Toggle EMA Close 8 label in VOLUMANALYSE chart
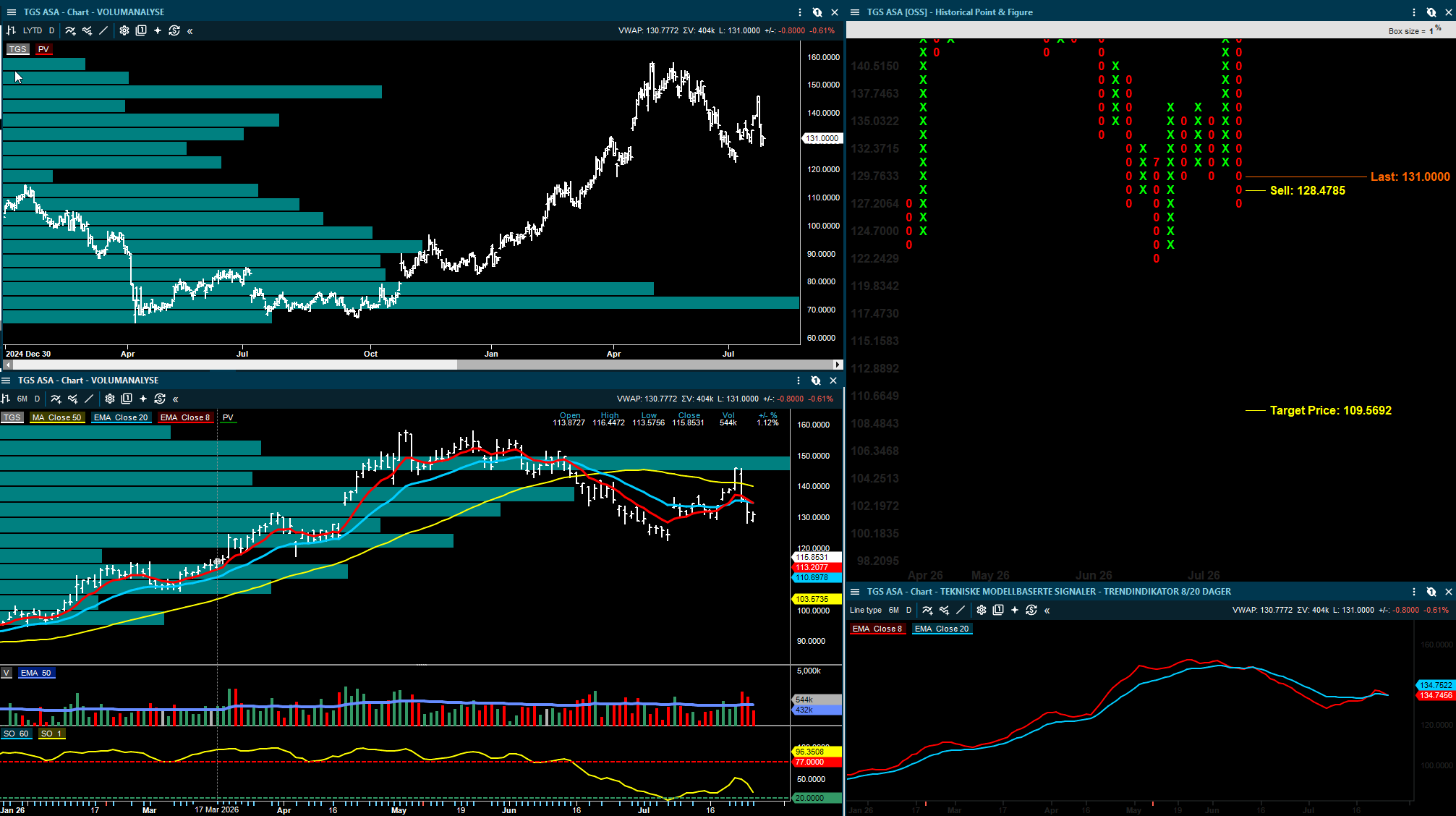The height and width of the screenshot is (816, 1456). click(185, 417)
